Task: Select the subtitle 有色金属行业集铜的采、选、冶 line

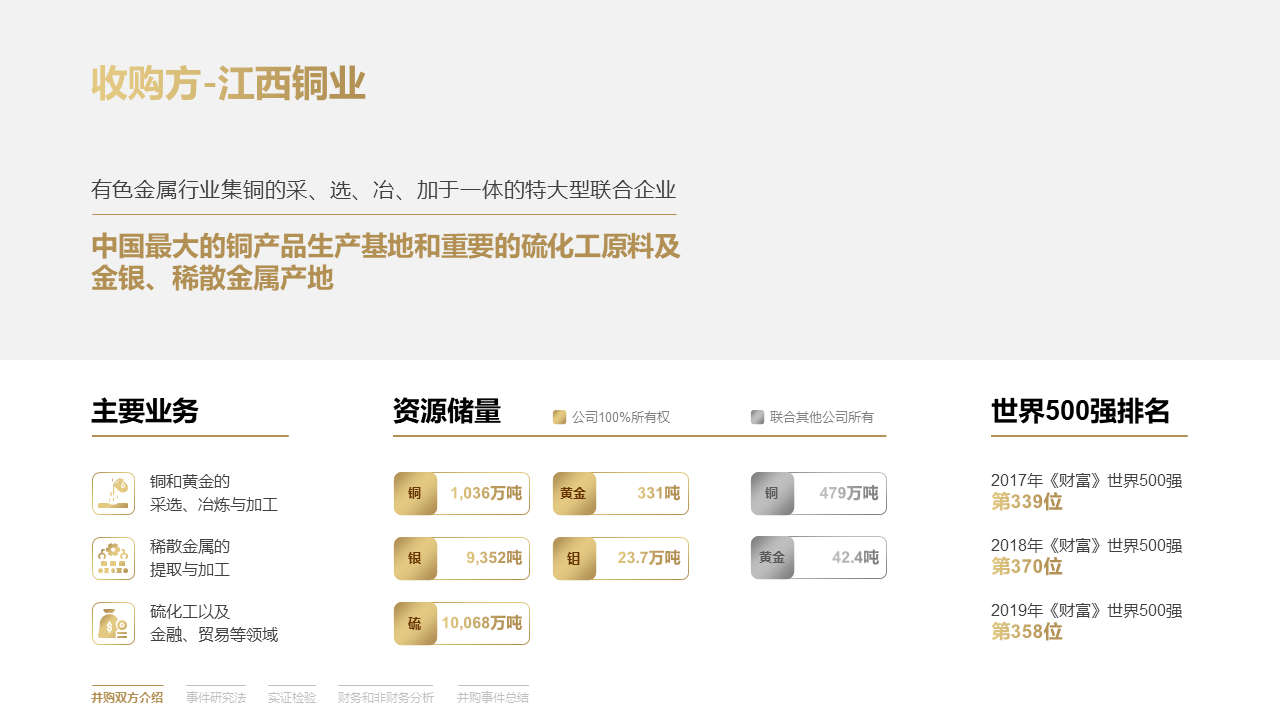Action: click(384, 190)
